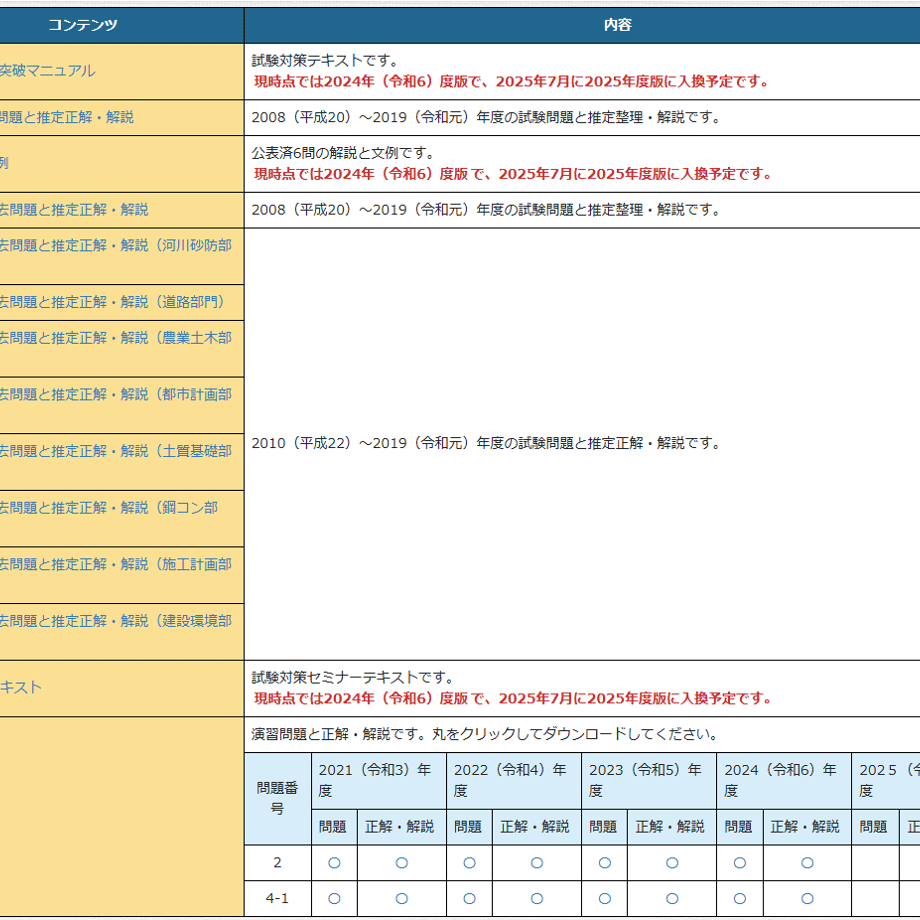
Task: Select the text 試験対策テキストです。
Action: click(x=326, y=60)
